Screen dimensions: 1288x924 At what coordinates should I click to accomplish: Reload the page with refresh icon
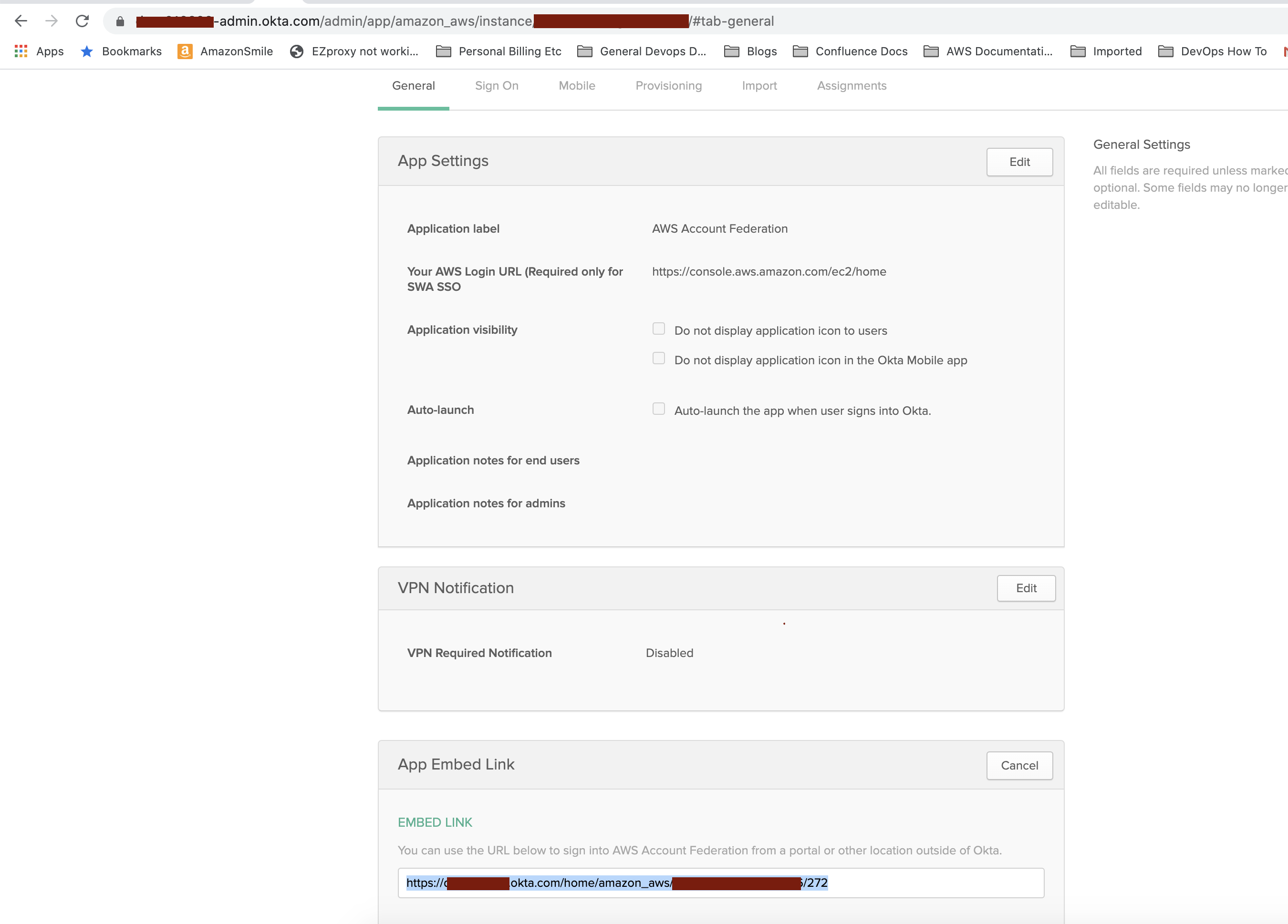click(83, 21)
